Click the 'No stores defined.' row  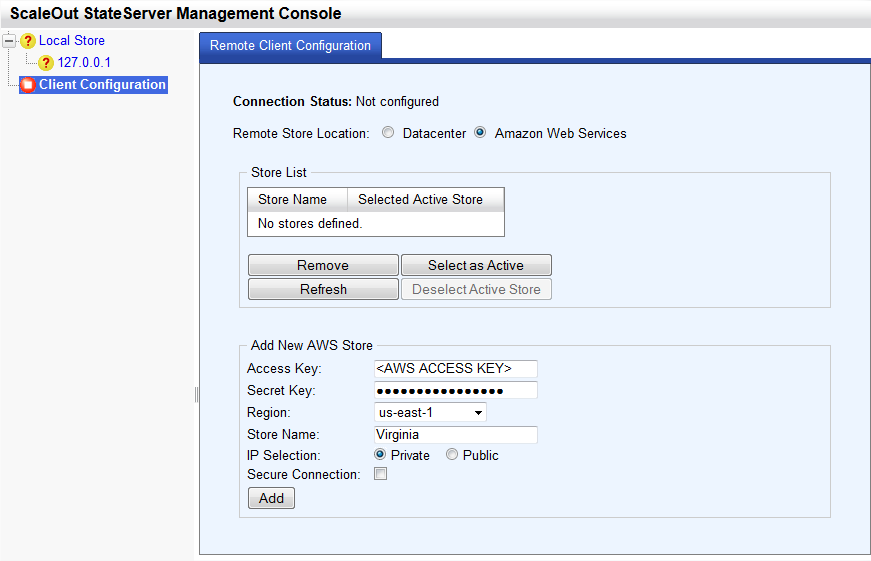pos(376,223)
